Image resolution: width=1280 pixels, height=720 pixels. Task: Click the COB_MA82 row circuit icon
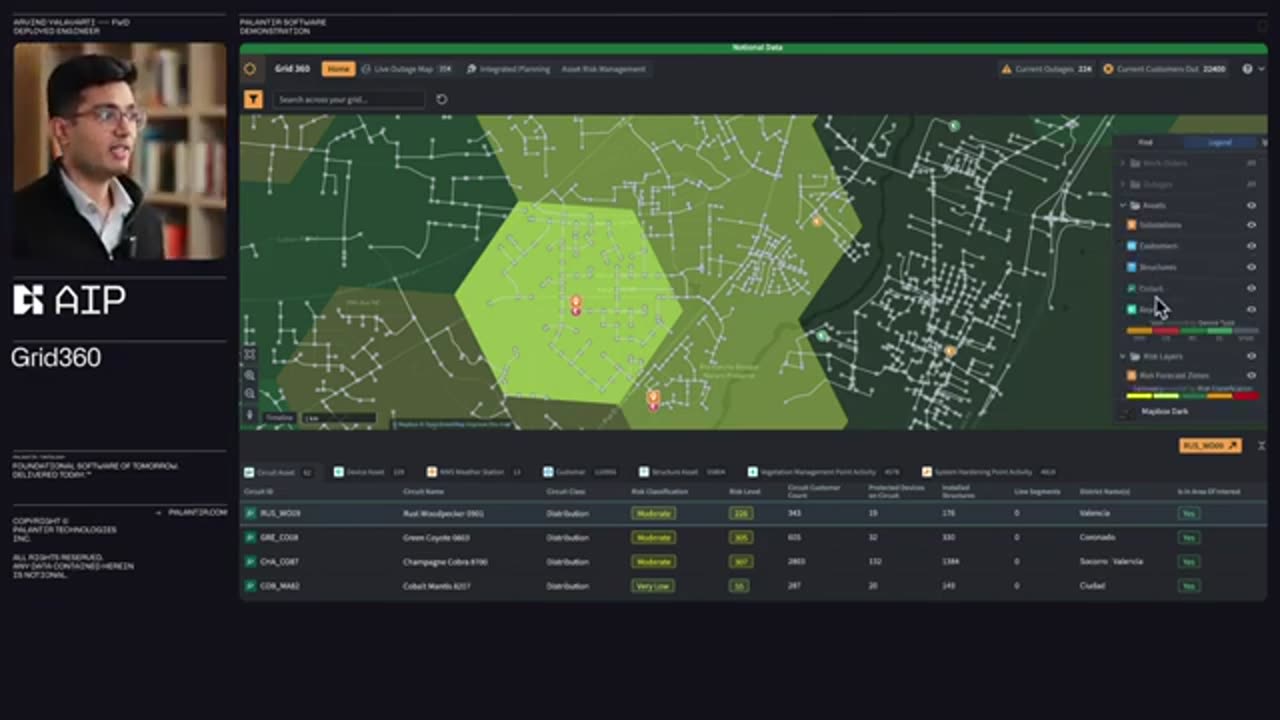250,586
